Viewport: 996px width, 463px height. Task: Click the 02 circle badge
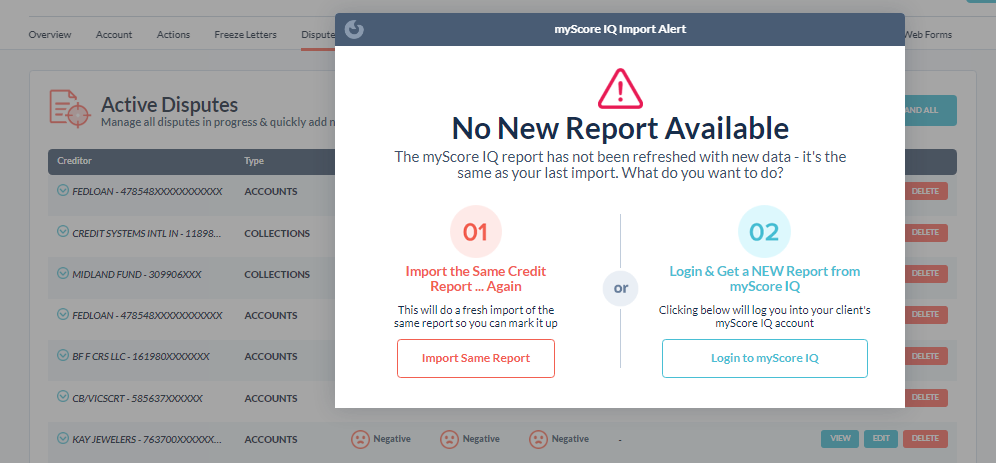(x=764, y=232)
